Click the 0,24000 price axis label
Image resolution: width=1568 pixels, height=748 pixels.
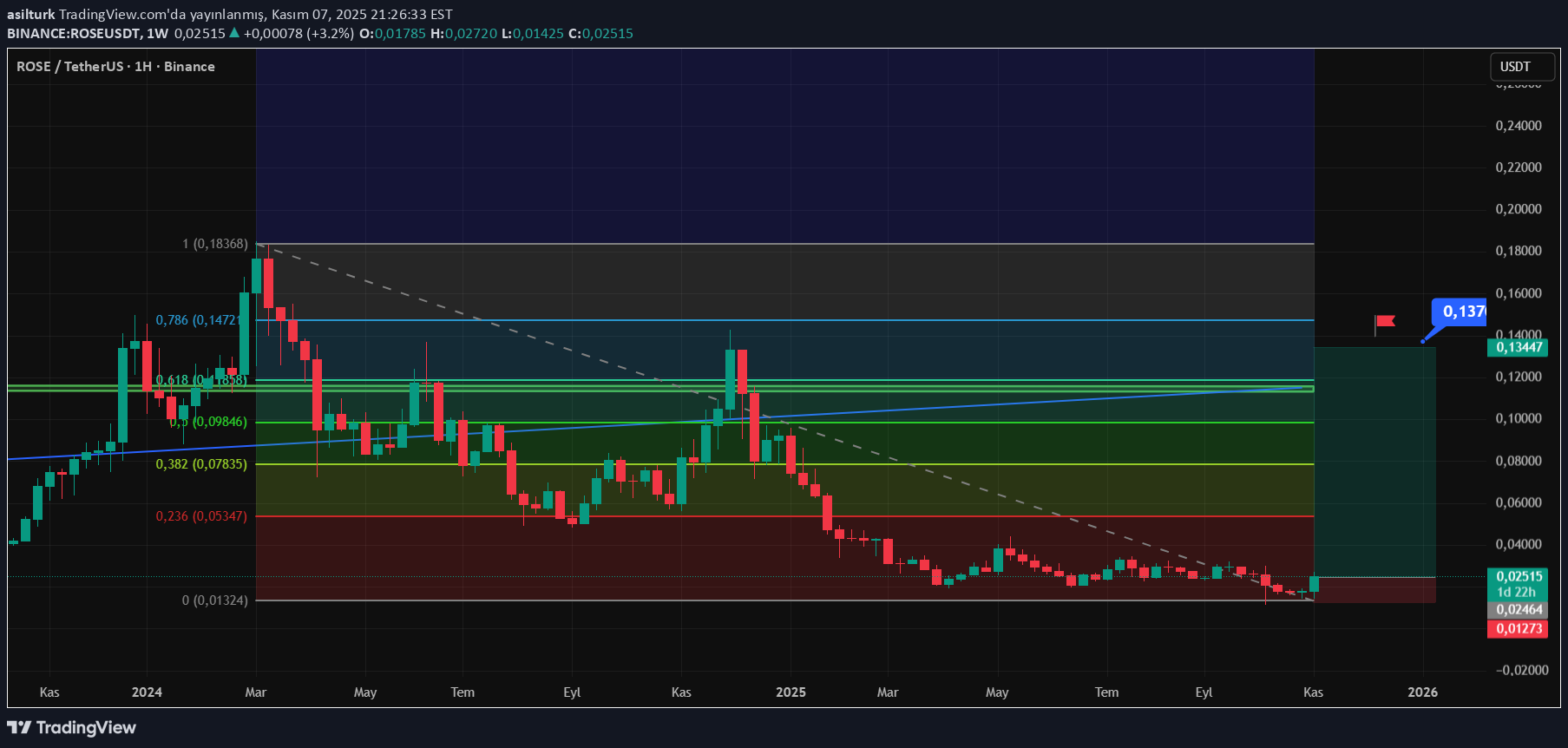click(1519, 126)
